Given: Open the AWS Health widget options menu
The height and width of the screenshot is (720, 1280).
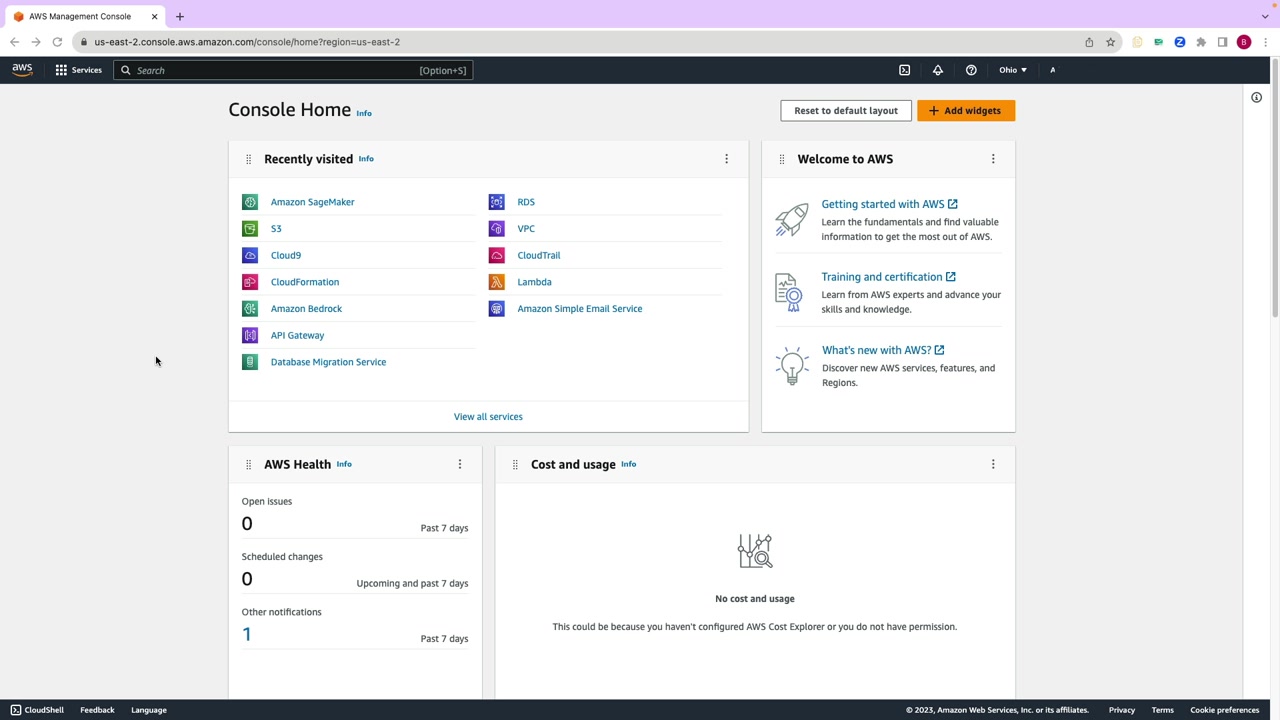Looking at the screenshot, I should point(460,464).
